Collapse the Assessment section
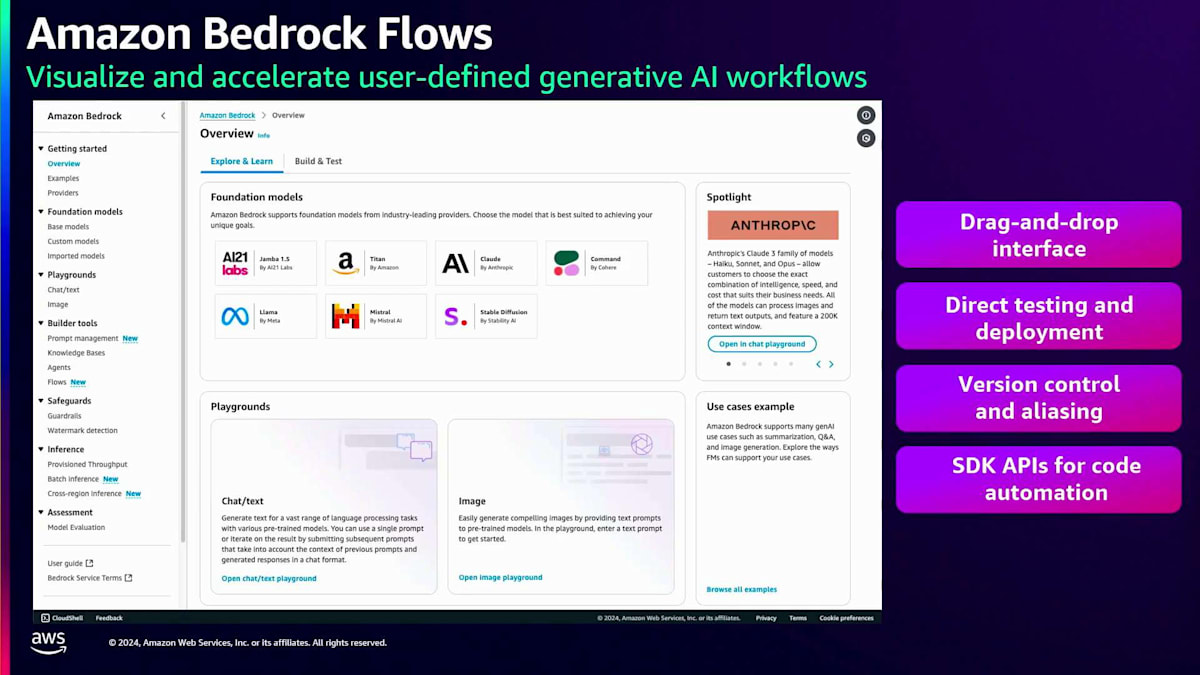This screenshot has width=1200, height=675. [41, 513]
